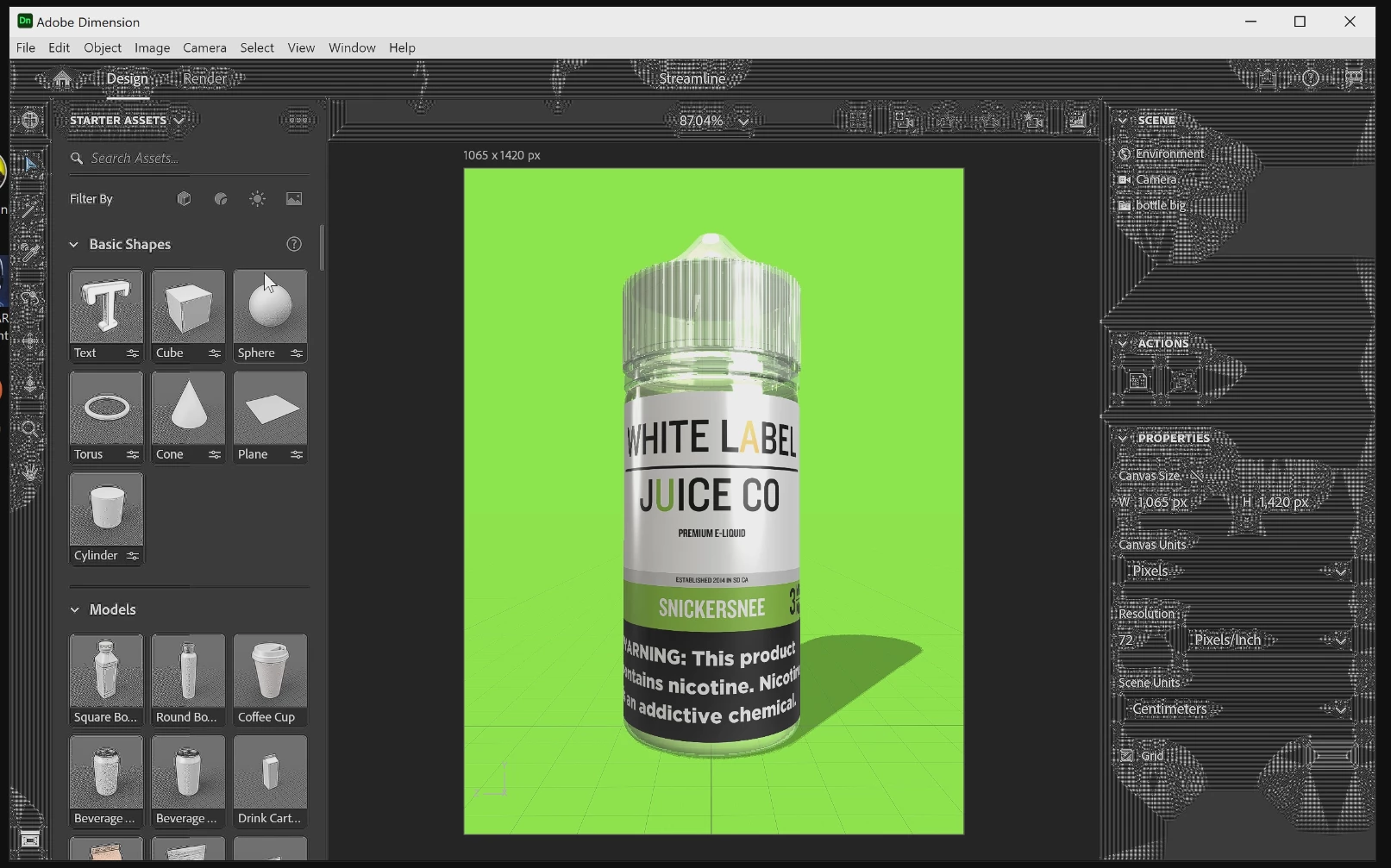Open the Select menu
Viewport: 1391px width, 868px height.
click(257, 48)
